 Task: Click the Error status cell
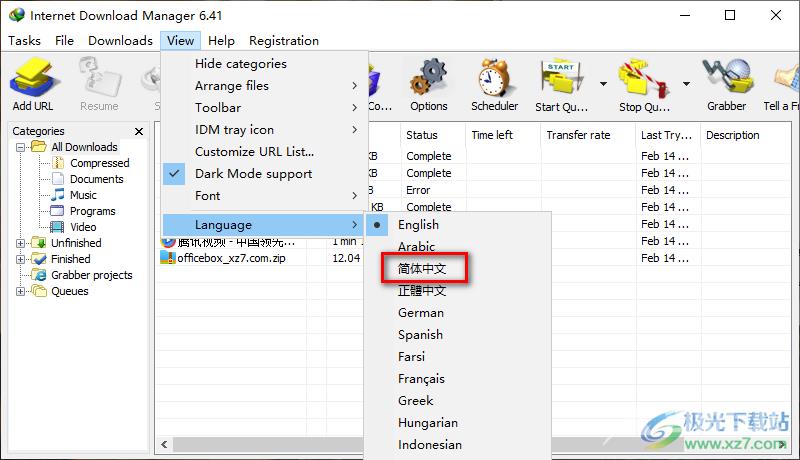coord(418,190)
